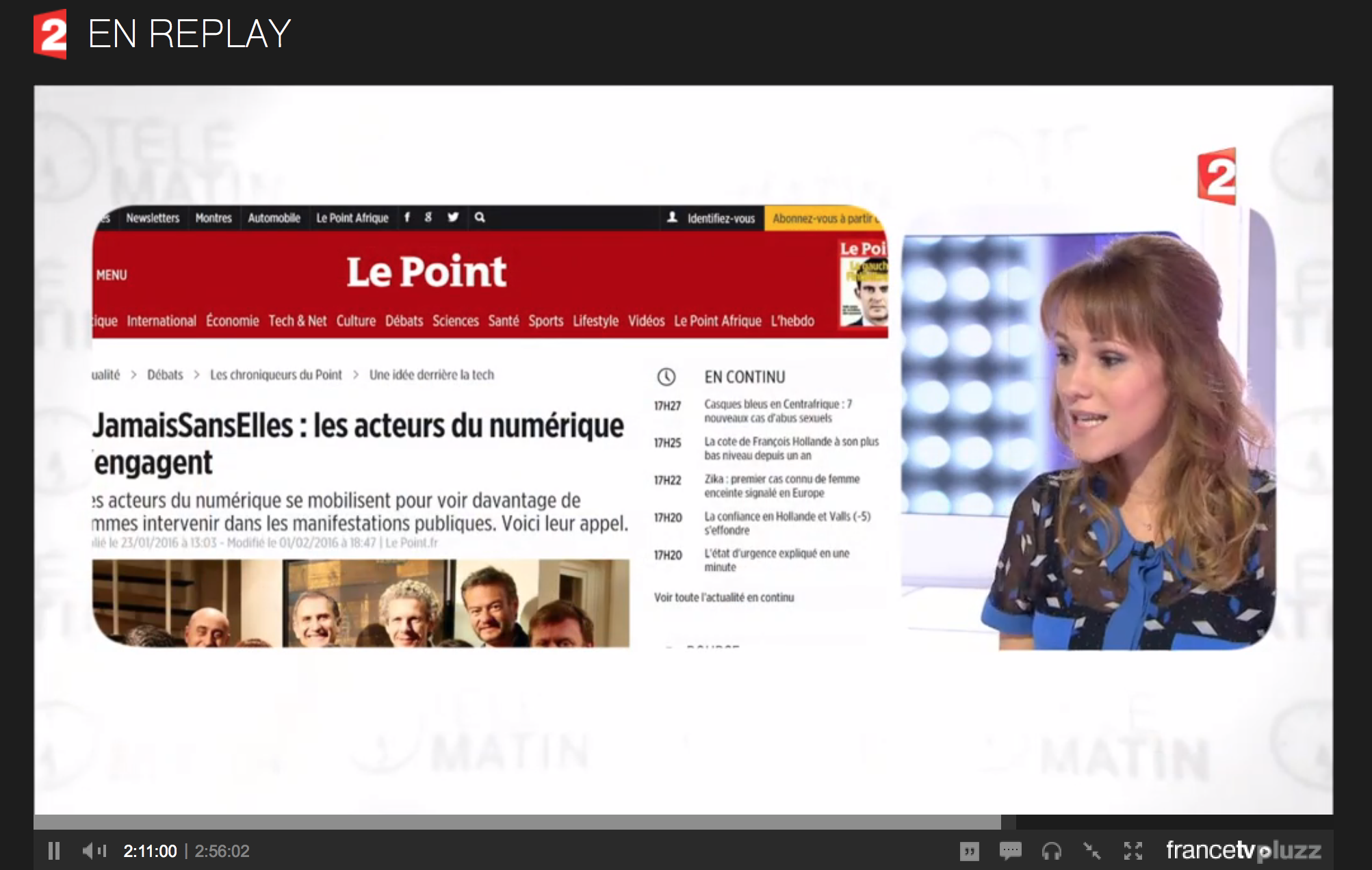Click Voir toute l'actualité en continu
Screen dimensions: 1372x870
pyautogui.click(x=724, y=597)
